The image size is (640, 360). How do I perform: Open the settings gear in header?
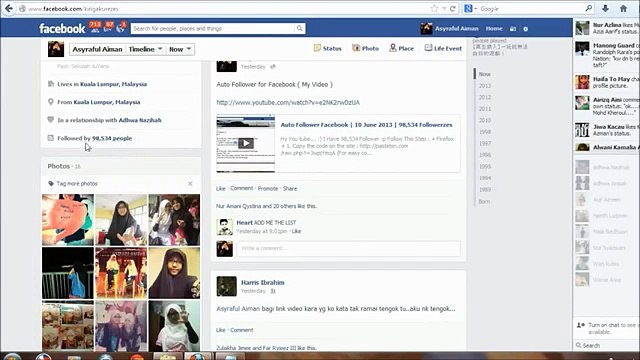point(526,29)
